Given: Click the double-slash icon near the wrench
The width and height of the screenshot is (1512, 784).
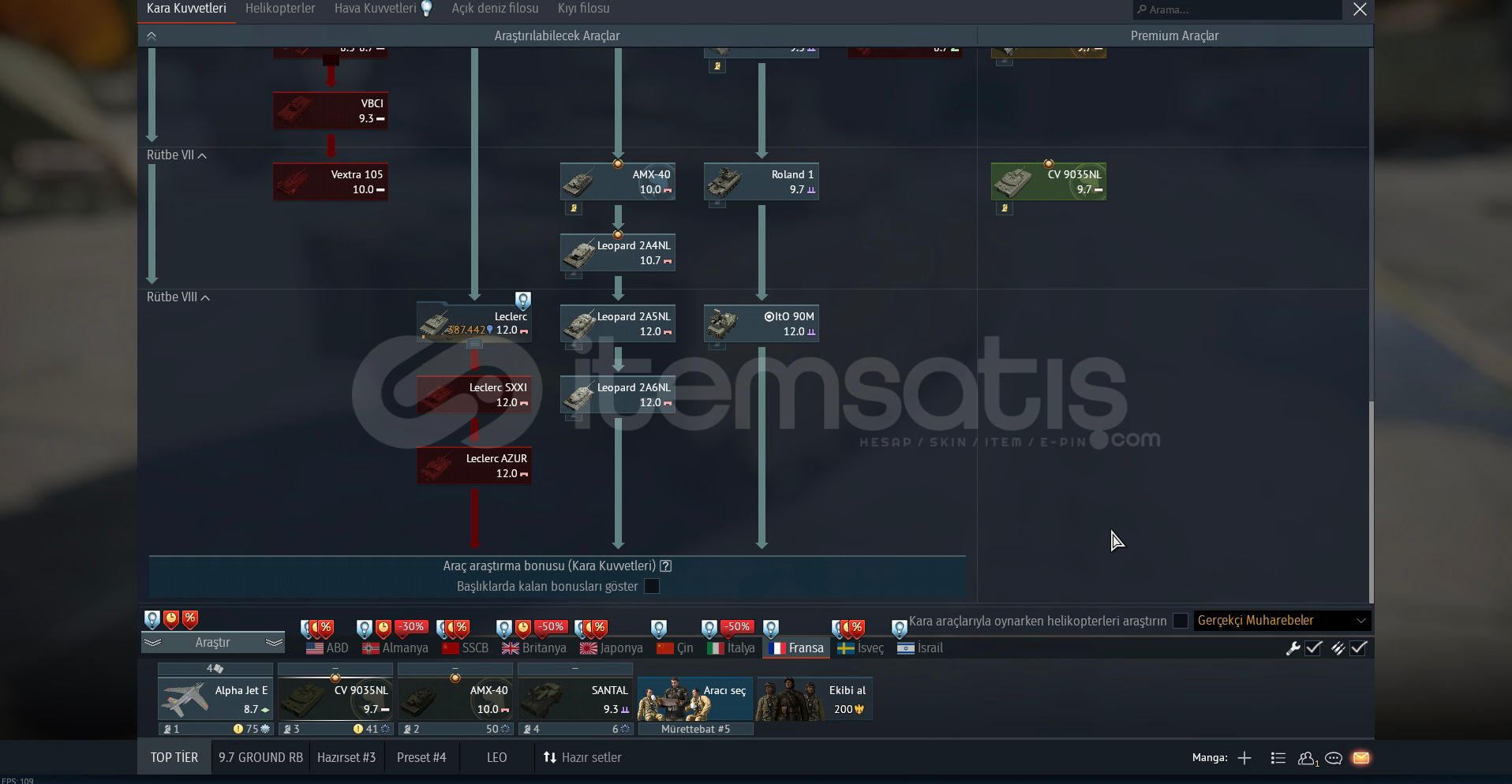Looking at the screenshot, I should click(x=1338, y=648).
